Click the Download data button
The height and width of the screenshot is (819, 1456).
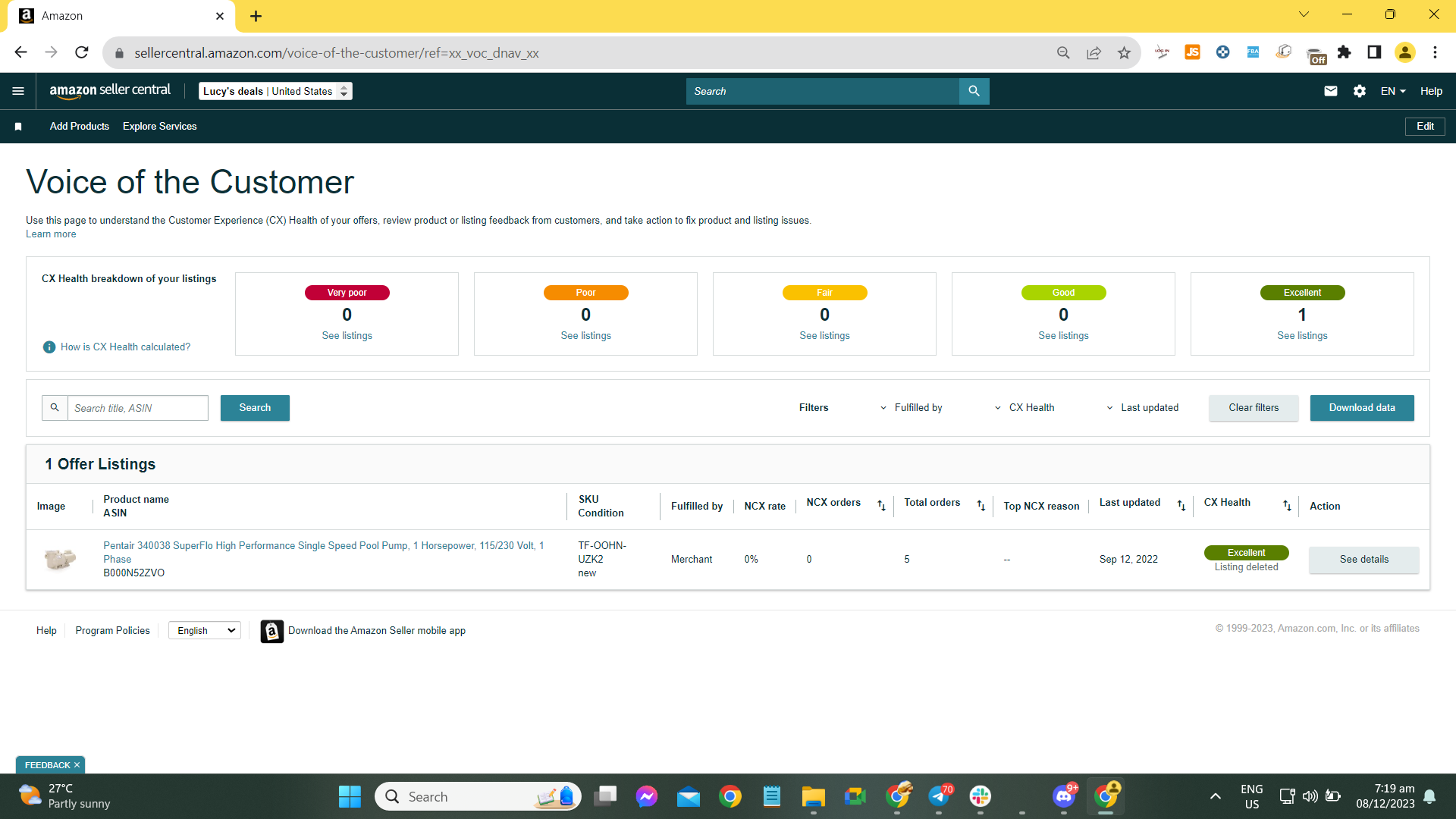click(1362, 408)
